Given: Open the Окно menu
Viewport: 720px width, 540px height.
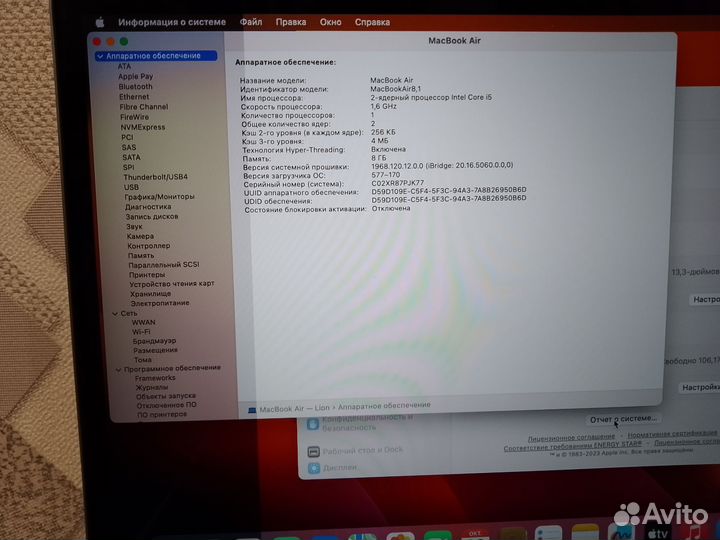Looking at the screenshot, I should (331, 22).
